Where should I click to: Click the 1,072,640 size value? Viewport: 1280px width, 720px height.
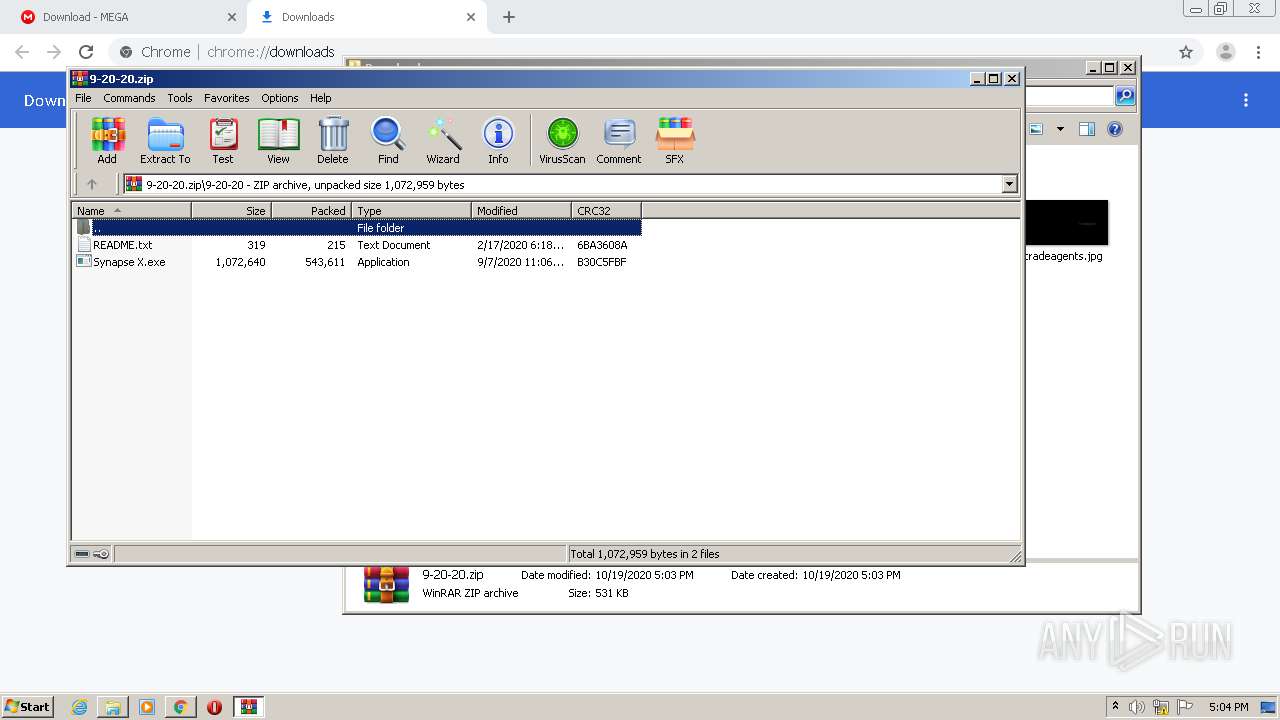[240, 262]
